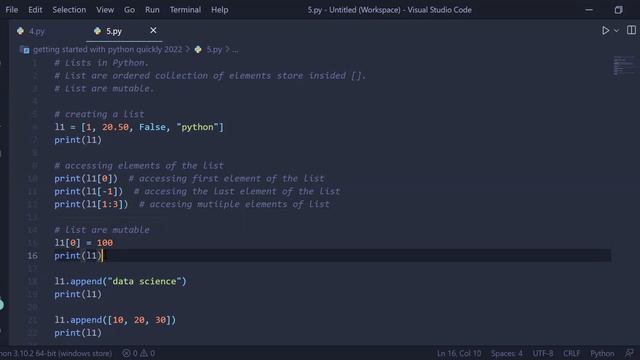Restore down the VS Code window
Viewport: 640px width, 360px height.
pos(618,10)
